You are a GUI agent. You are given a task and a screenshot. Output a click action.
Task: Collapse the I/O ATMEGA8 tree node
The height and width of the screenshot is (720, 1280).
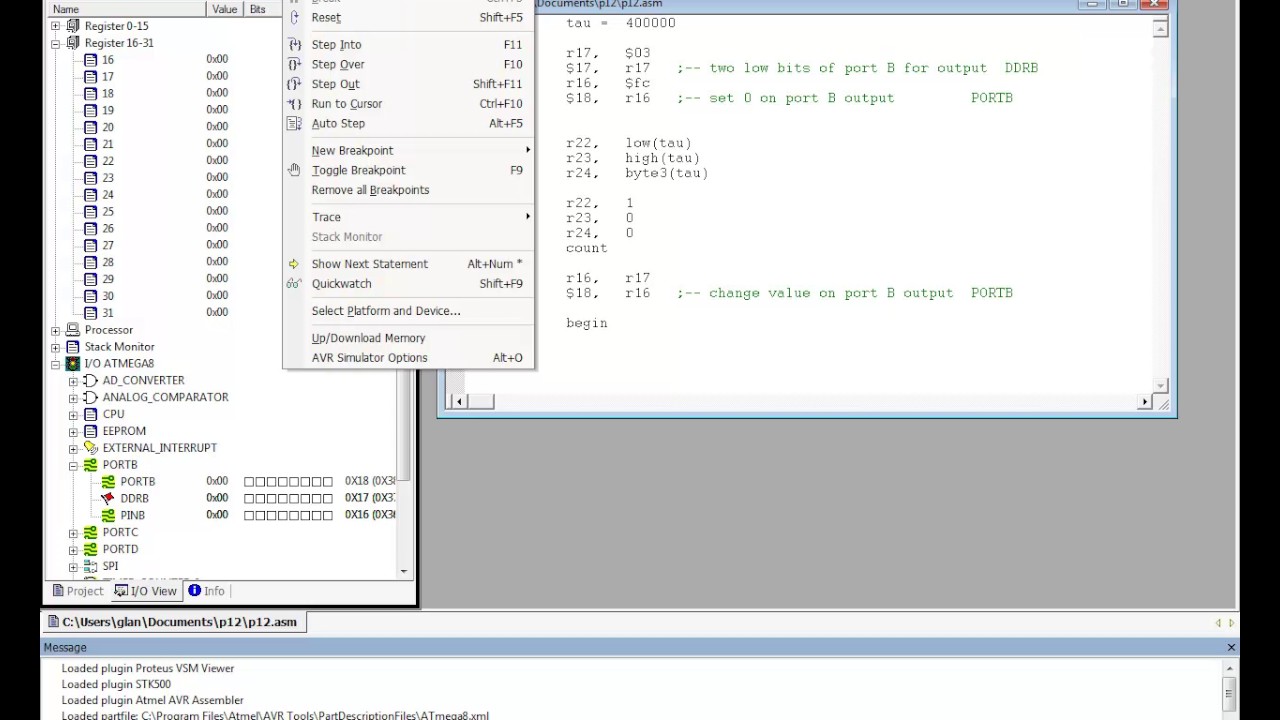click(x=56, y=363)
